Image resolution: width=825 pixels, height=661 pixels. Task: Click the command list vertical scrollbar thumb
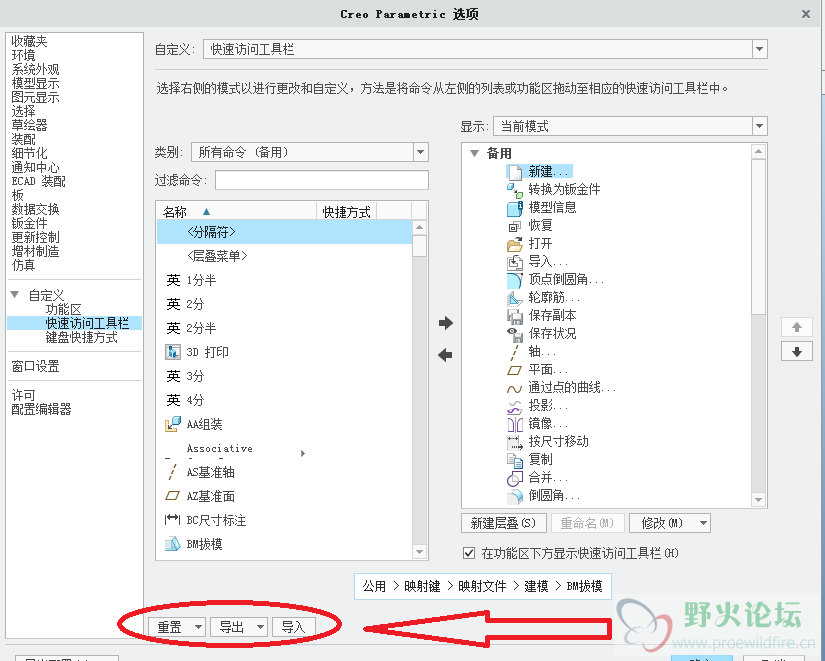[419, 245]
